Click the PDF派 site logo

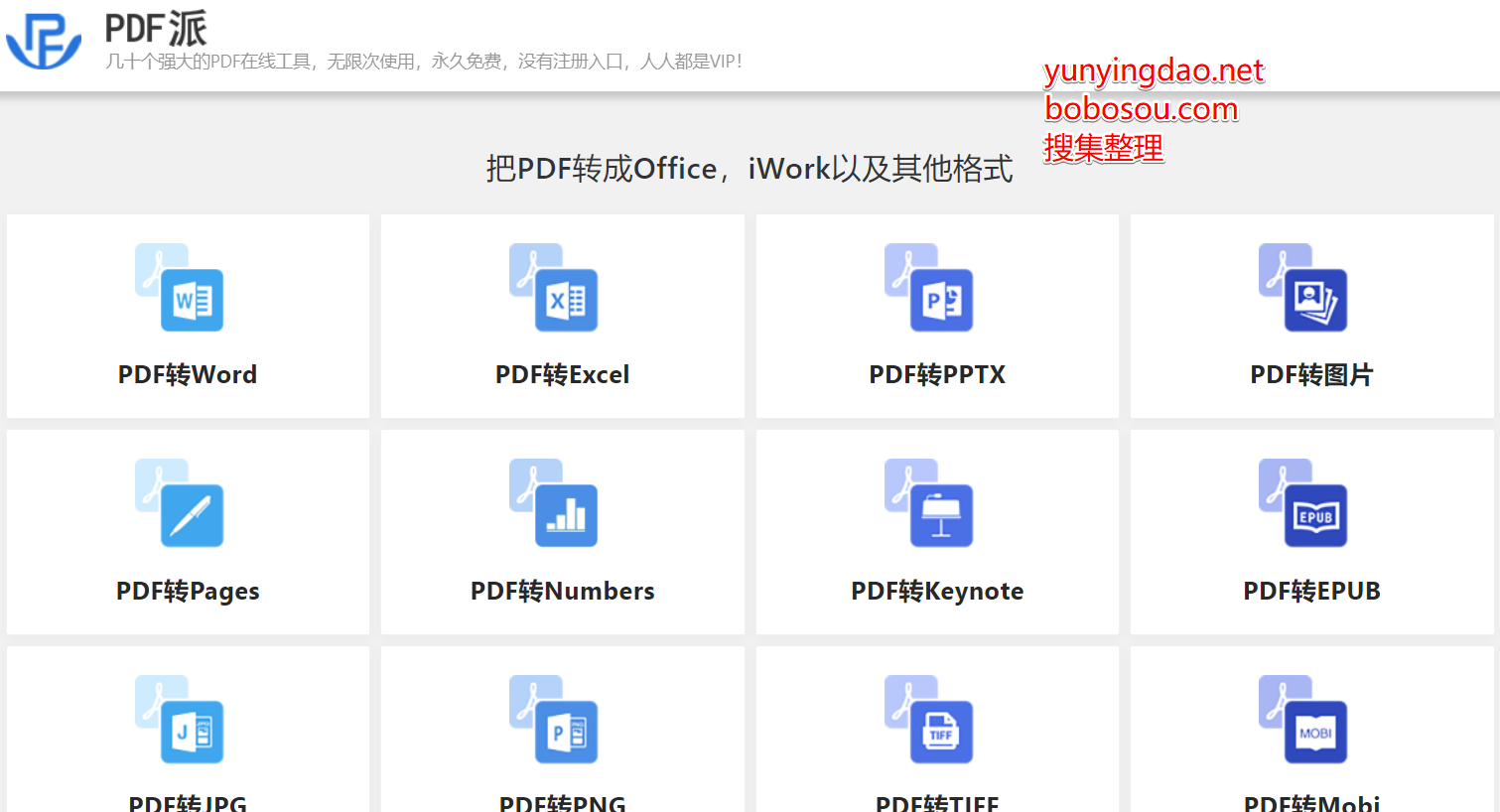click(x=42, y=42)
